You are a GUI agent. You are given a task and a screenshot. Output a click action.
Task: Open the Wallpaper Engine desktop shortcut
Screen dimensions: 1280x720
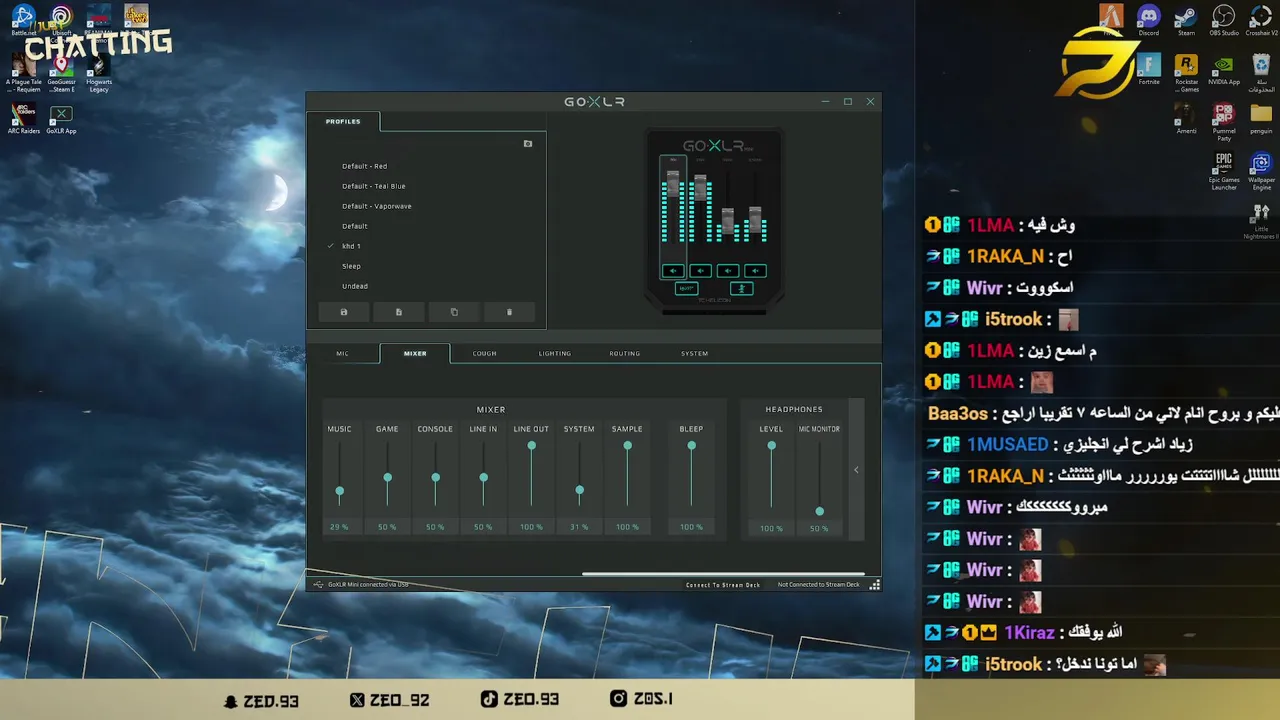(1261, 172)
